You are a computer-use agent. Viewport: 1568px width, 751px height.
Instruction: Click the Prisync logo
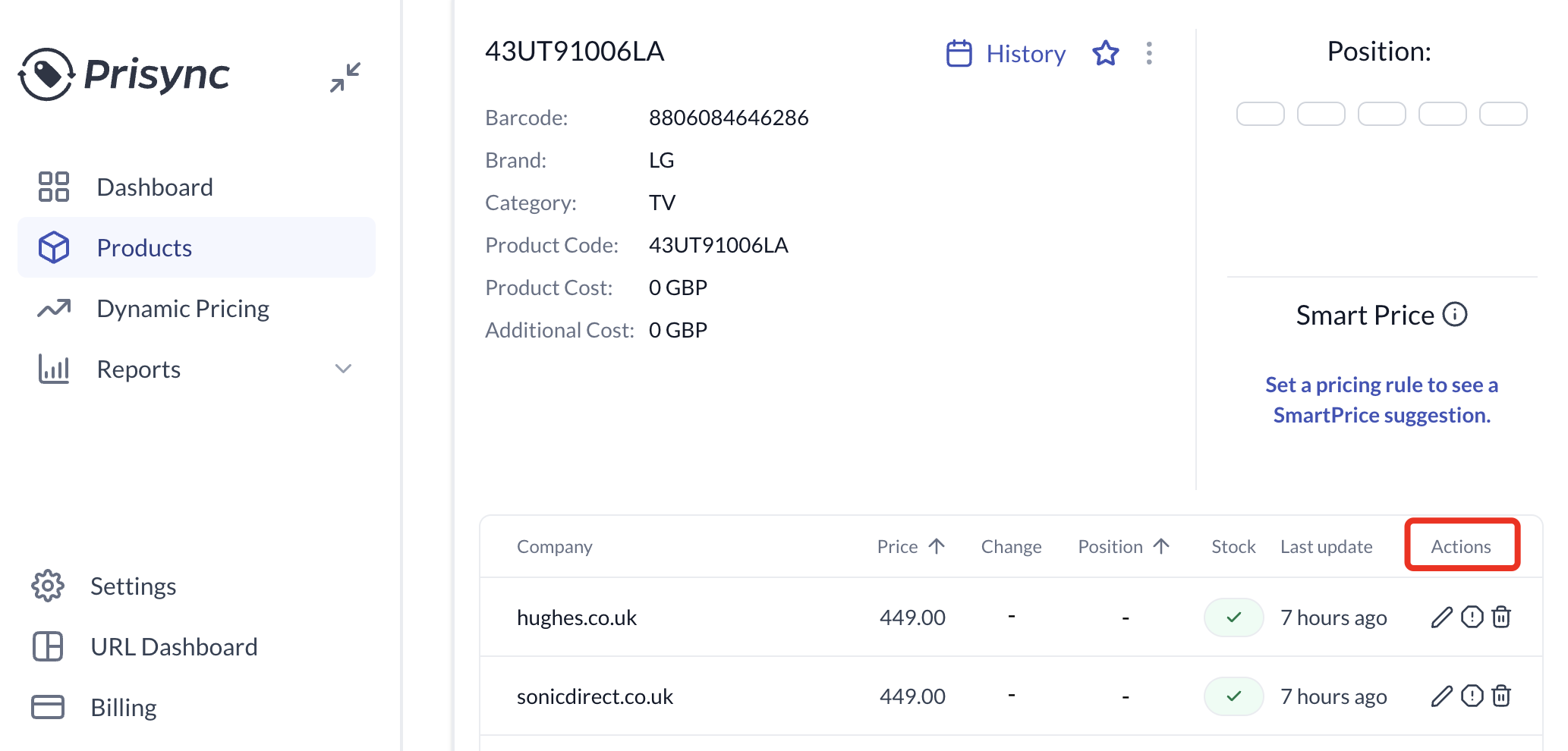click(x=124, y=74)
